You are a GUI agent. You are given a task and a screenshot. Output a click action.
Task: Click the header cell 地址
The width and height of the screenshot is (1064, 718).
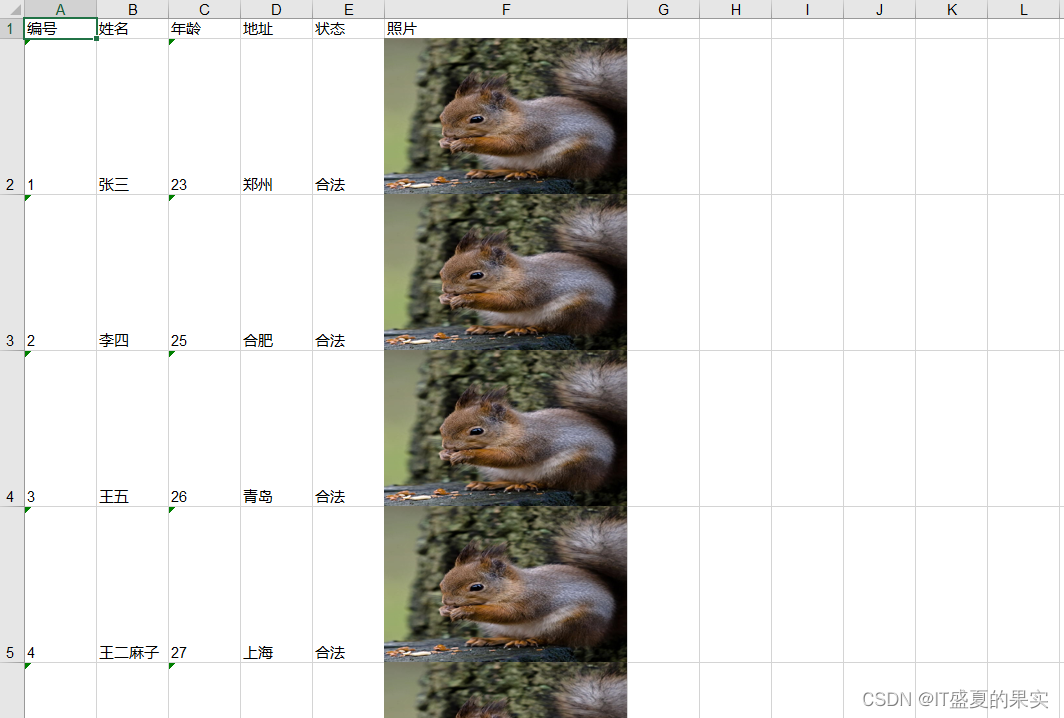[276, 29]
